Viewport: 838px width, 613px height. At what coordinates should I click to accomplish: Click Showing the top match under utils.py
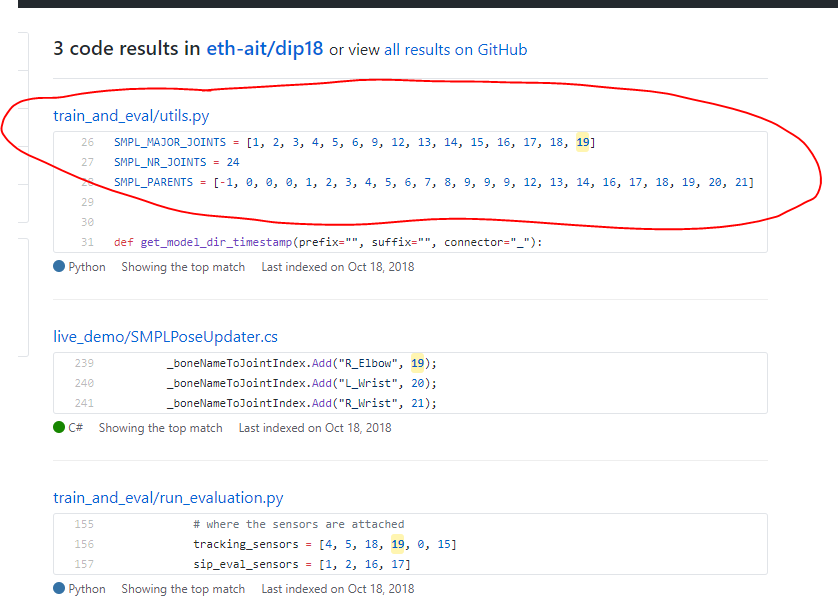183,267
